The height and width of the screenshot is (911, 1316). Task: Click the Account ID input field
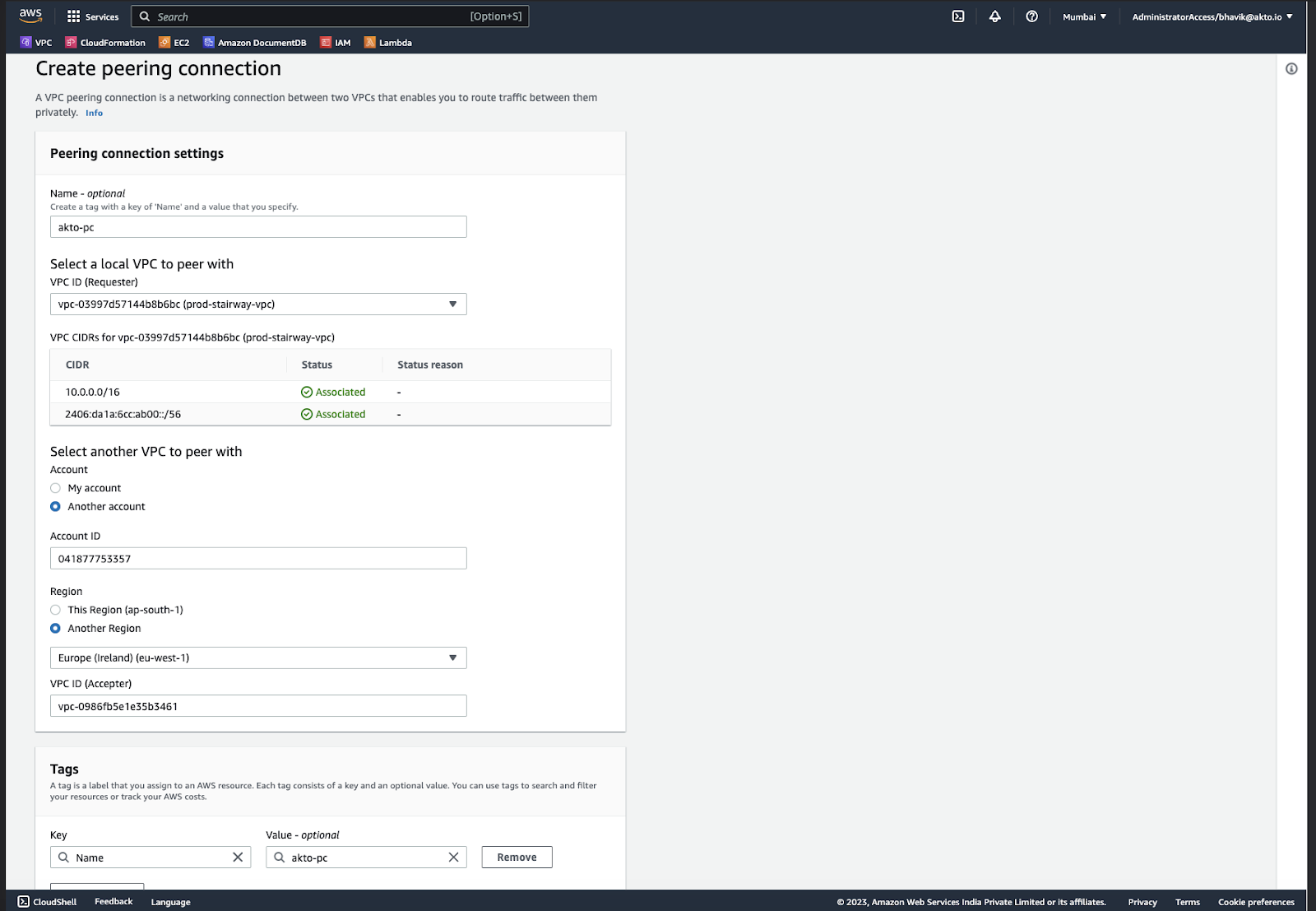click(x=258, y=559)
